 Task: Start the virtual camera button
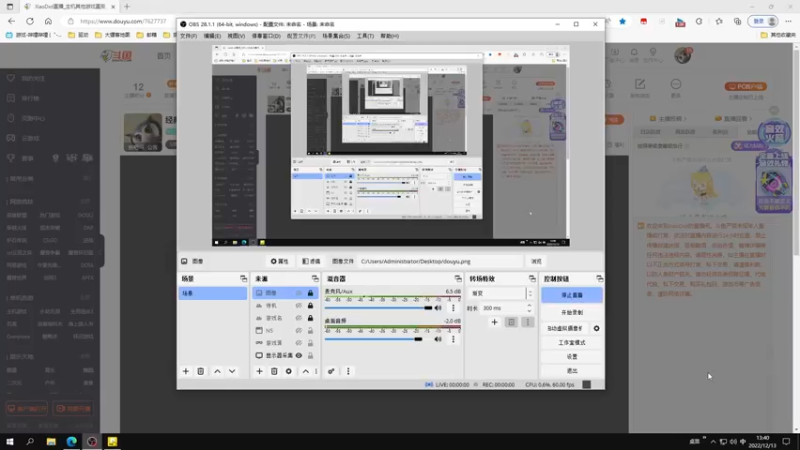tap(565, 329)
